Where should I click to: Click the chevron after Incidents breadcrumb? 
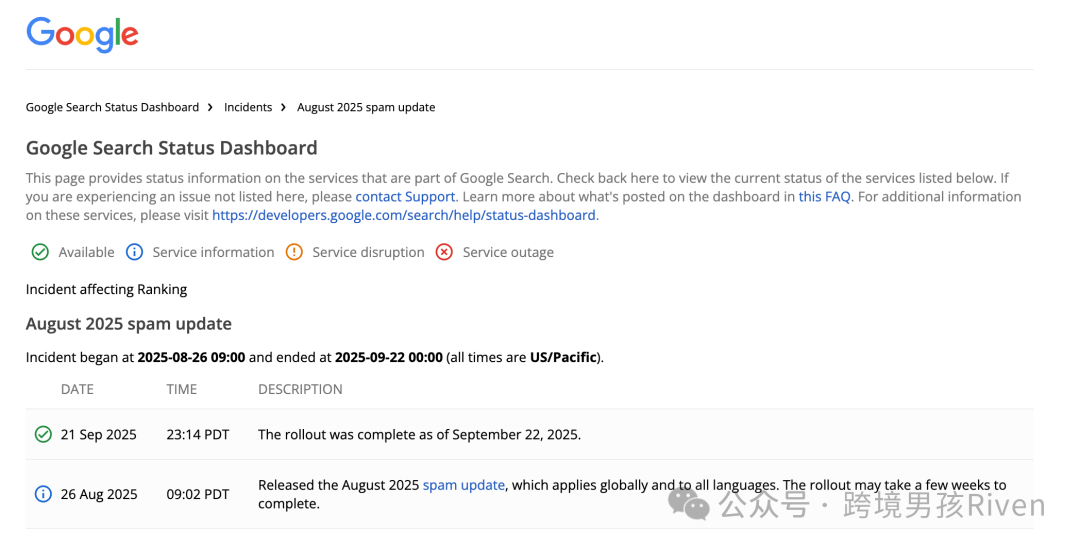coord(283,107)
